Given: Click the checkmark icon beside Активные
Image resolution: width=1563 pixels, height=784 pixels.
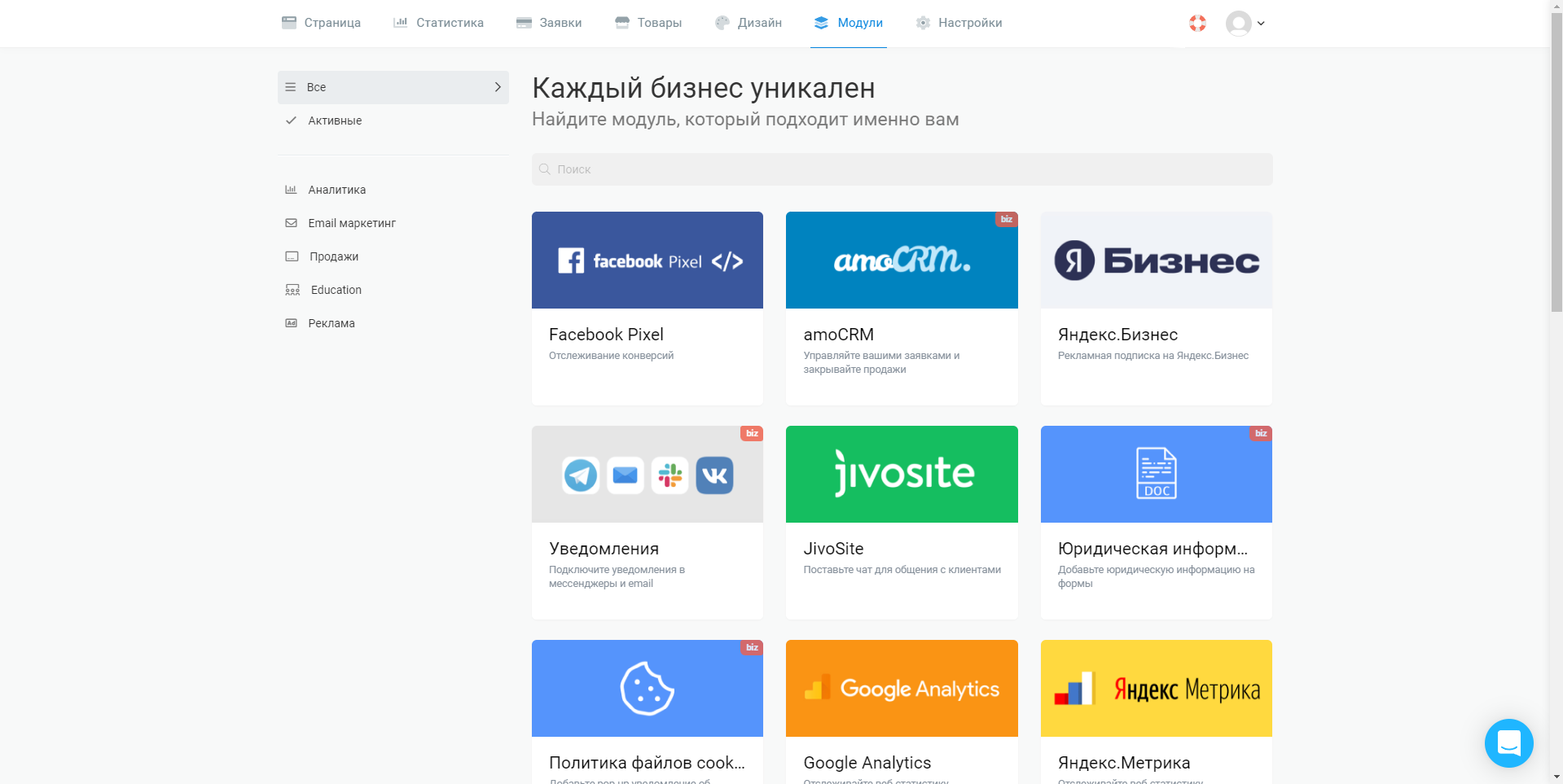Looking at the screenshot, I should (291, 120).
